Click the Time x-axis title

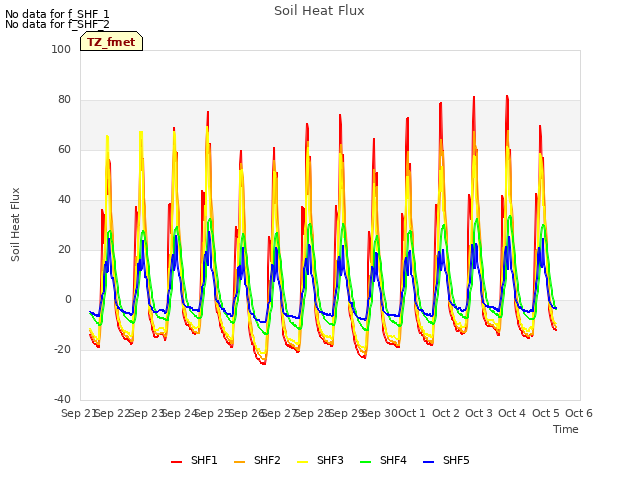566,429
